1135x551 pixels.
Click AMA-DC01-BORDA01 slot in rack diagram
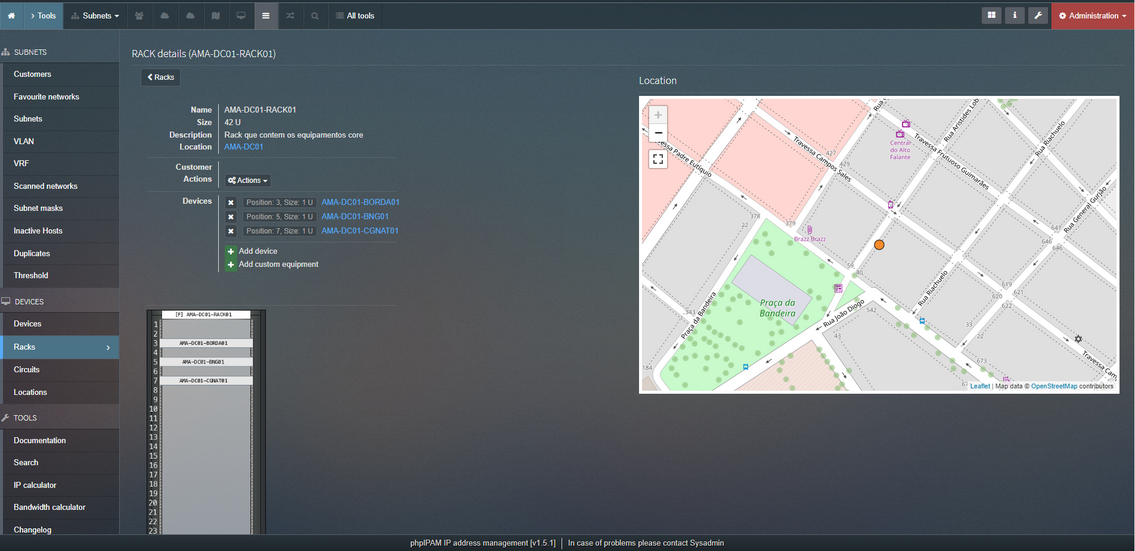point(206,343)
